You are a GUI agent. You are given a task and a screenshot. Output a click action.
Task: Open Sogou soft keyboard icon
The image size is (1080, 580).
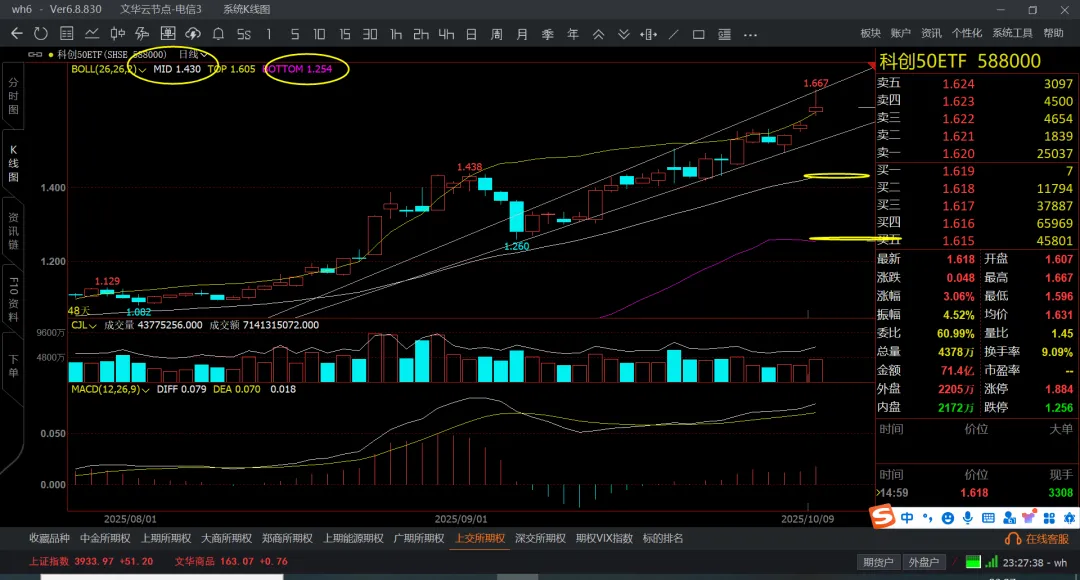pos(988,518)
